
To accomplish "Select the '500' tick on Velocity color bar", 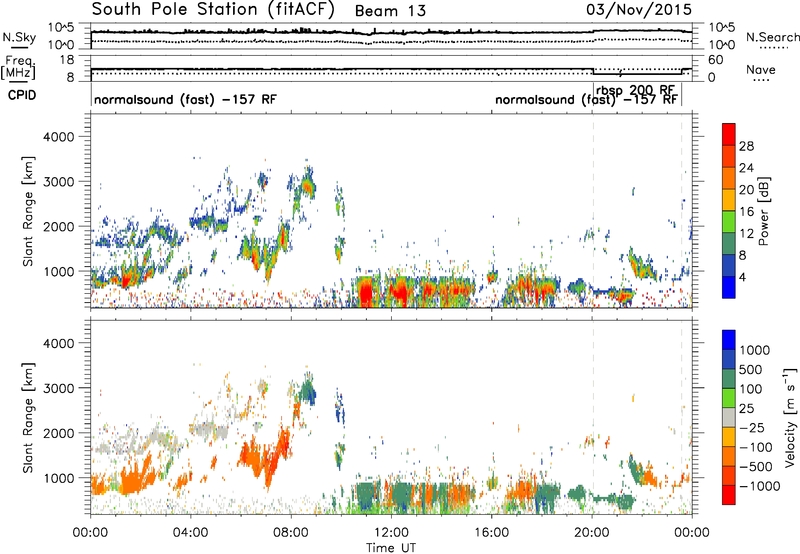I will coord(751,370).
